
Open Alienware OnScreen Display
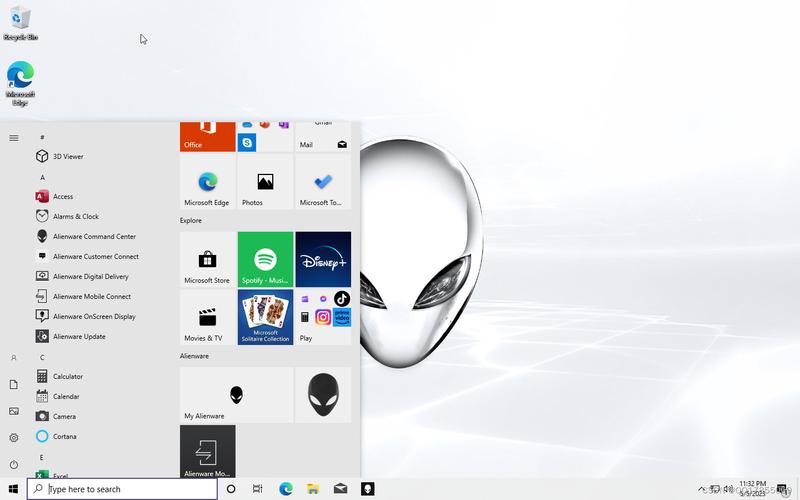coord(102,316)
